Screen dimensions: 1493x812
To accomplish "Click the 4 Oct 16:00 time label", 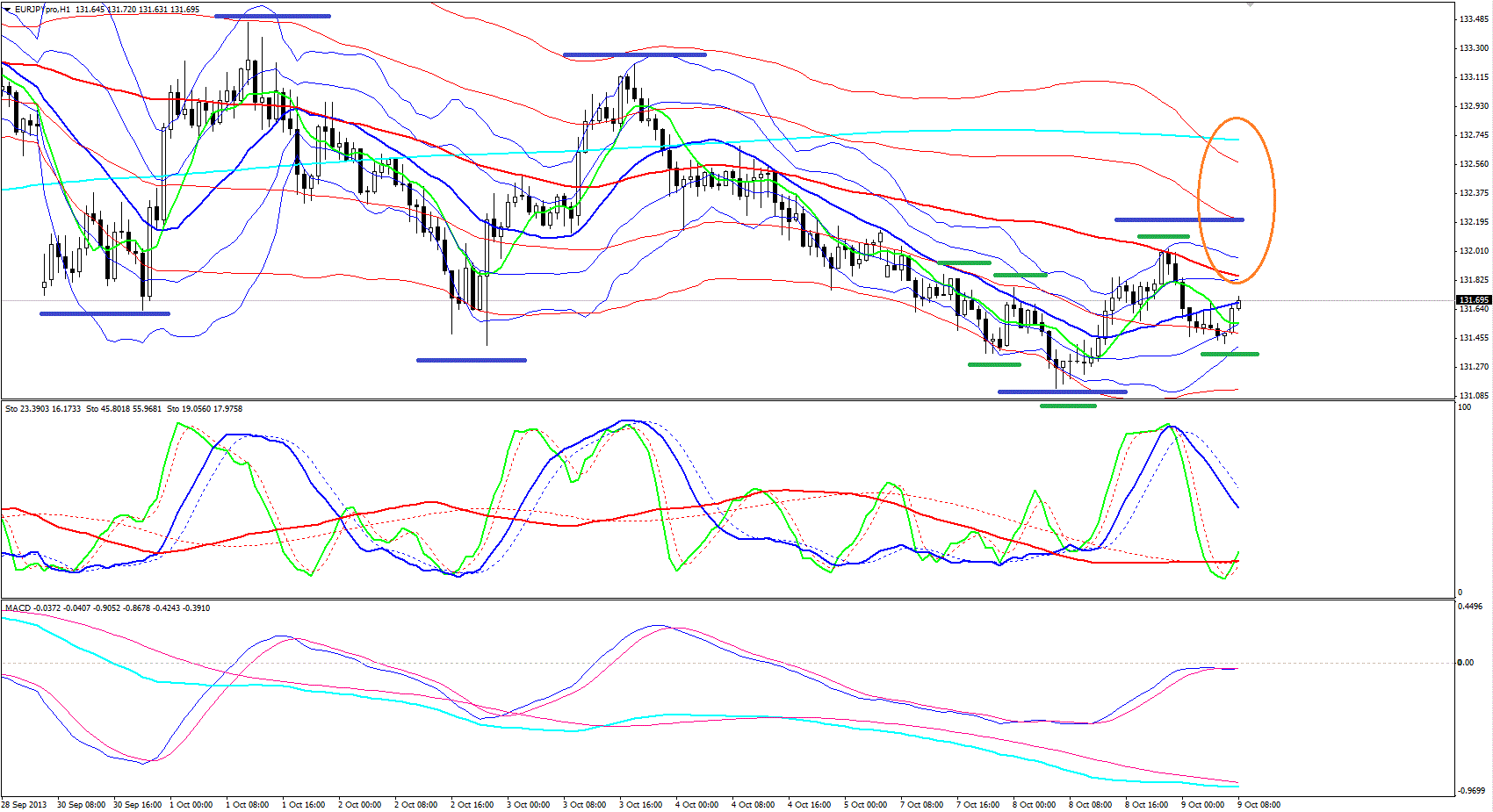I will (x=809, y=805).
